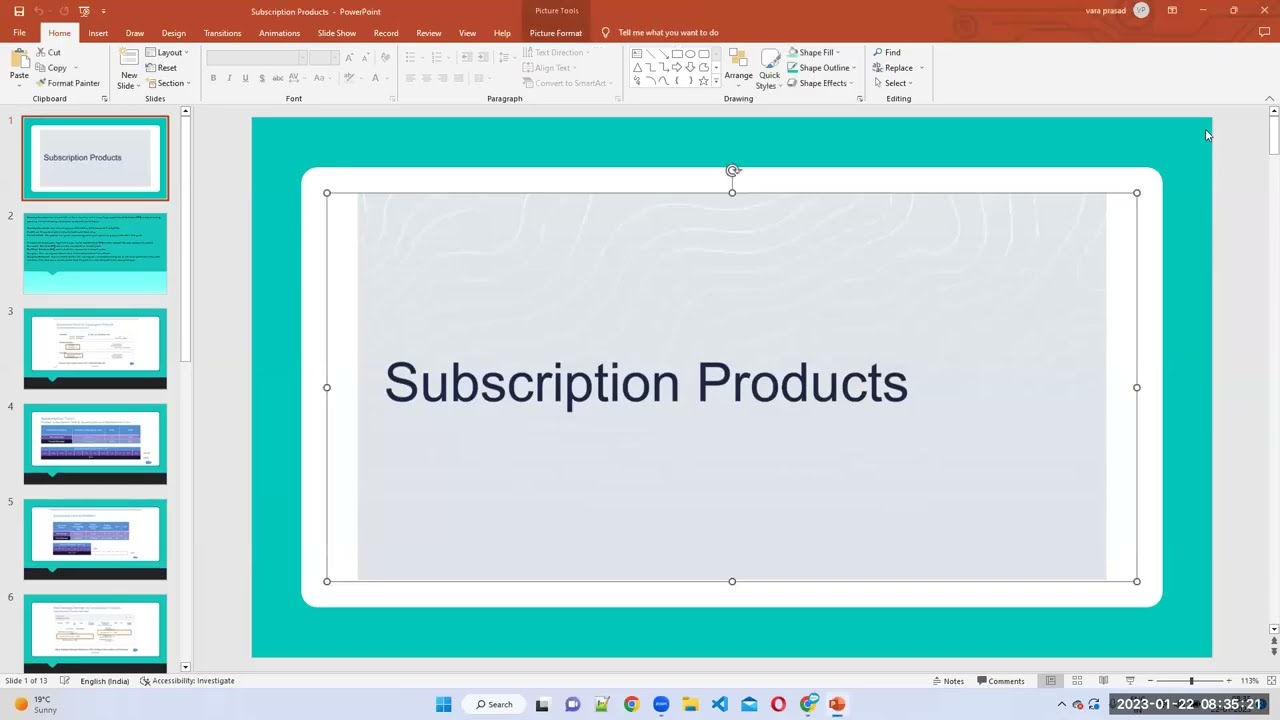Click the zoom slider in status bar
The width and height of the screenshot is (1280, 720).
(x=1190, y=681)
